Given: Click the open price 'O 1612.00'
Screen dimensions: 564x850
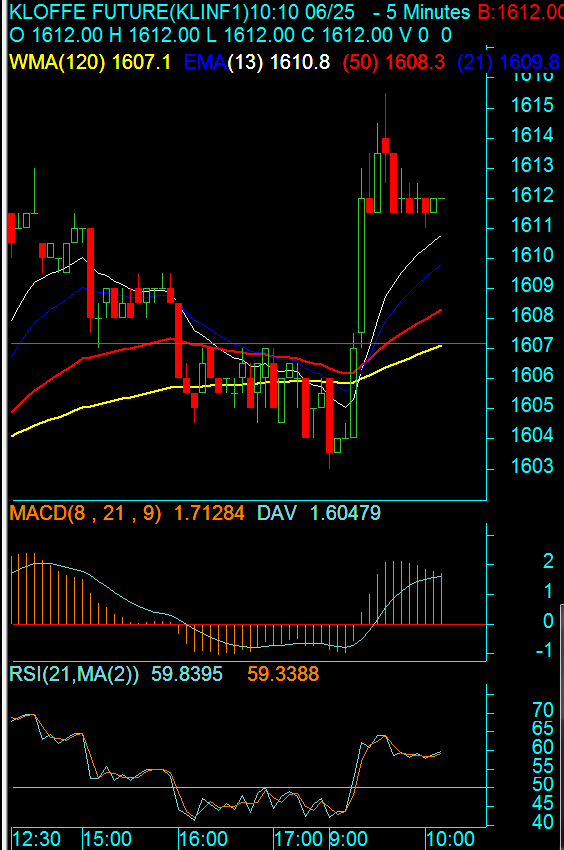Looking at the screenshot, I should point(56,35).
